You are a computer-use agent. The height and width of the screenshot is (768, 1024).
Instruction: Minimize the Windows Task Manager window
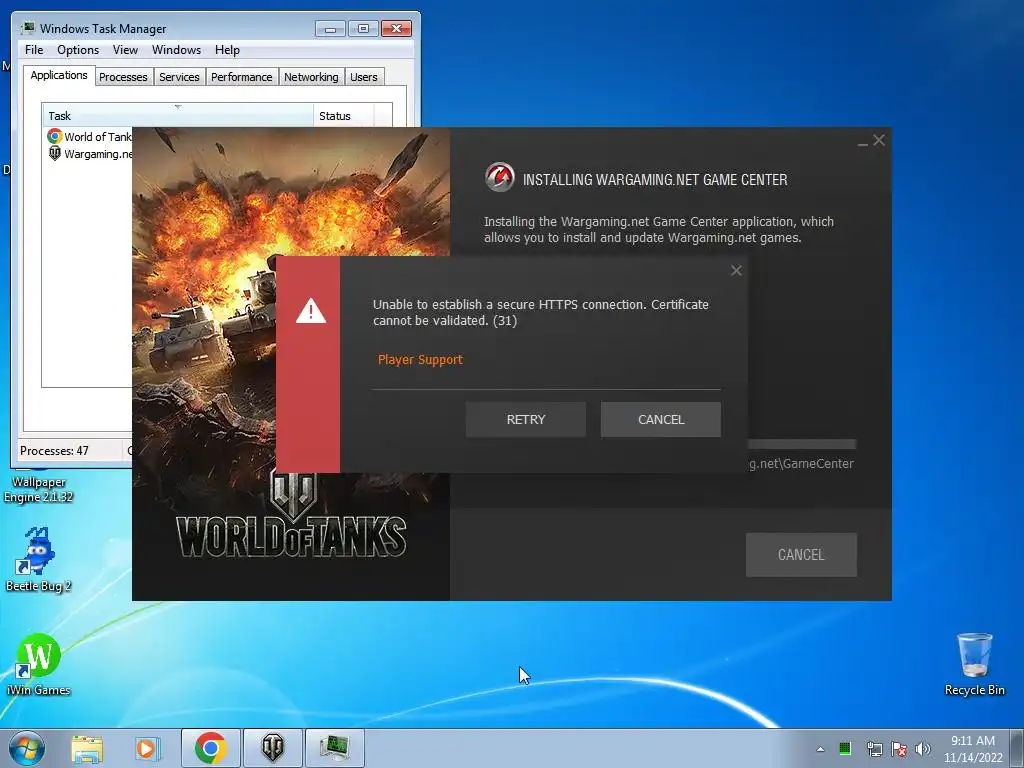(330, 29)
